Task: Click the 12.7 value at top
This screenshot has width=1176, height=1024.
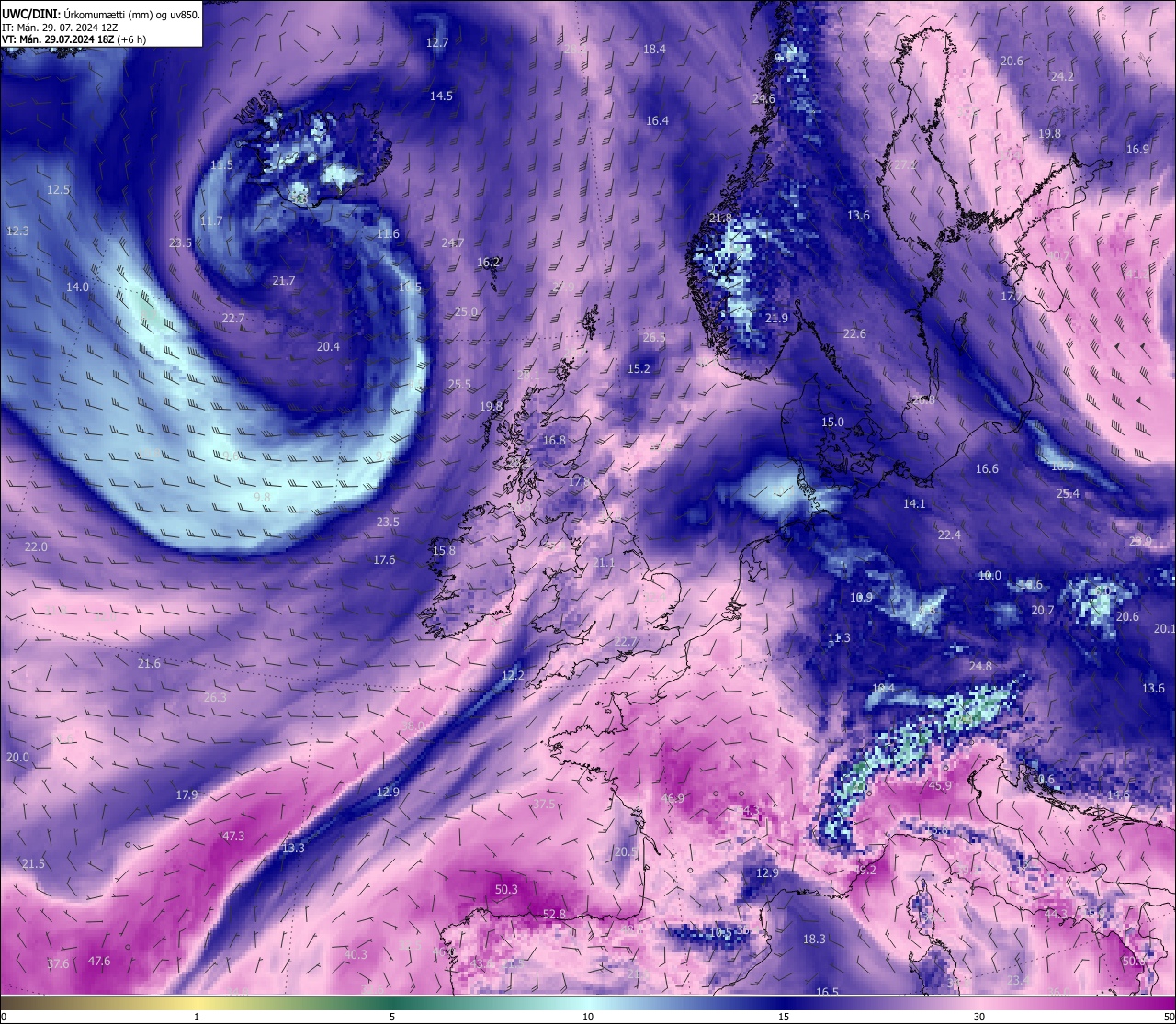Action: click(x=437, y=42)
